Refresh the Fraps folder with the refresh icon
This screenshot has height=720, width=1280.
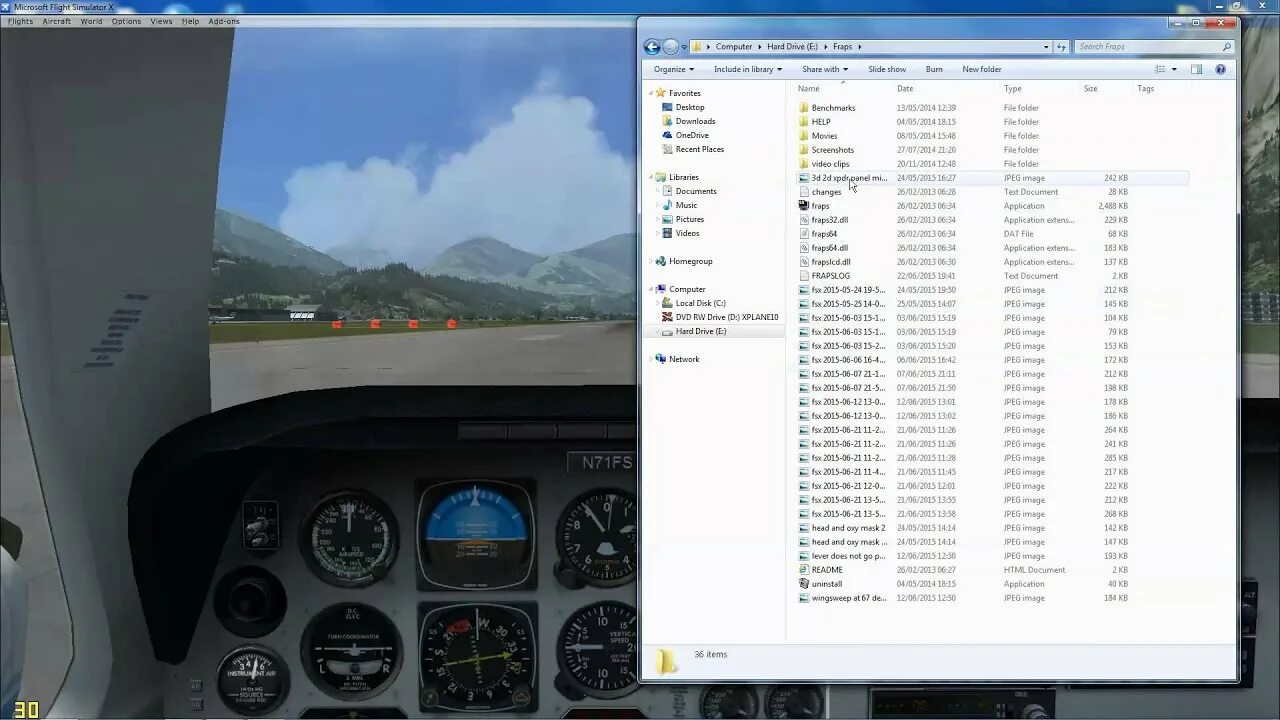pos(1061,46)
